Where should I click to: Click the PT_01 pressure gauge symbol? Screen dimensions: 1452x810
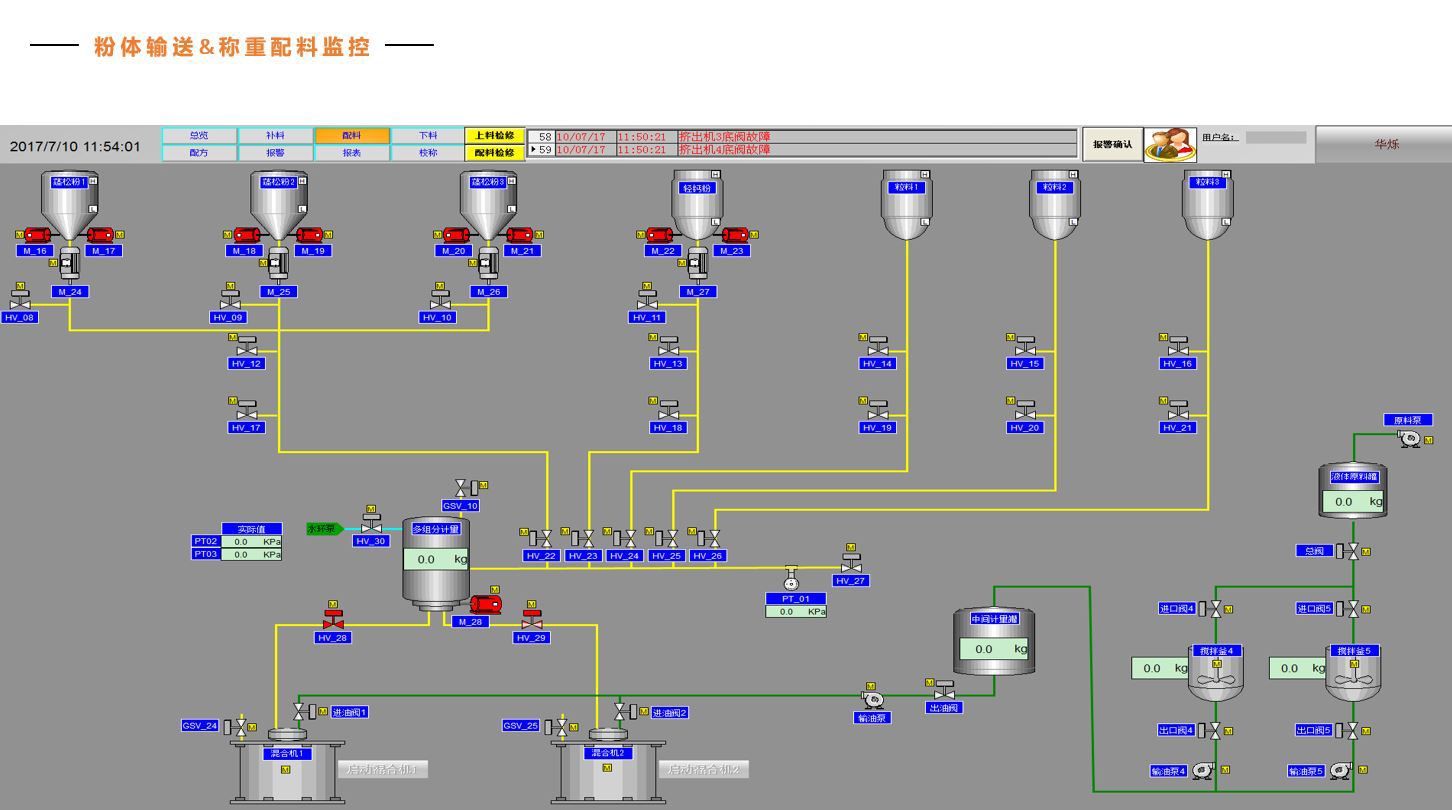791,579
